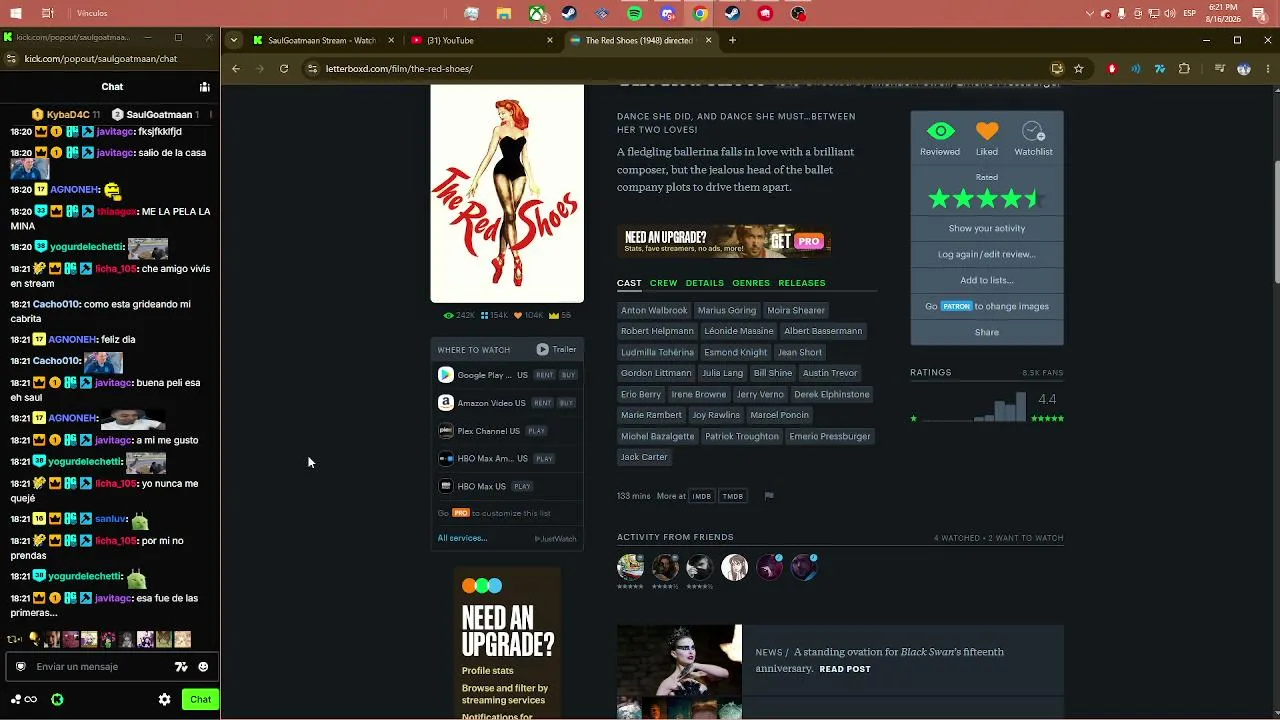Open the volume control in system tray
Screen dimensions: 1280x720
pos(1169,14)
